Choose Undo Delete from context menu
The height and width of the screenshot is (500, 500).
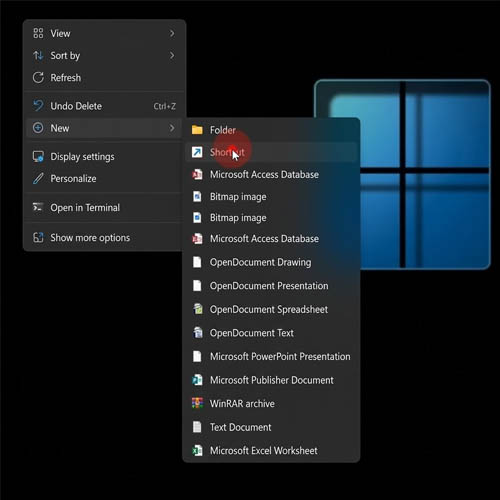click(x=104, y=106)
